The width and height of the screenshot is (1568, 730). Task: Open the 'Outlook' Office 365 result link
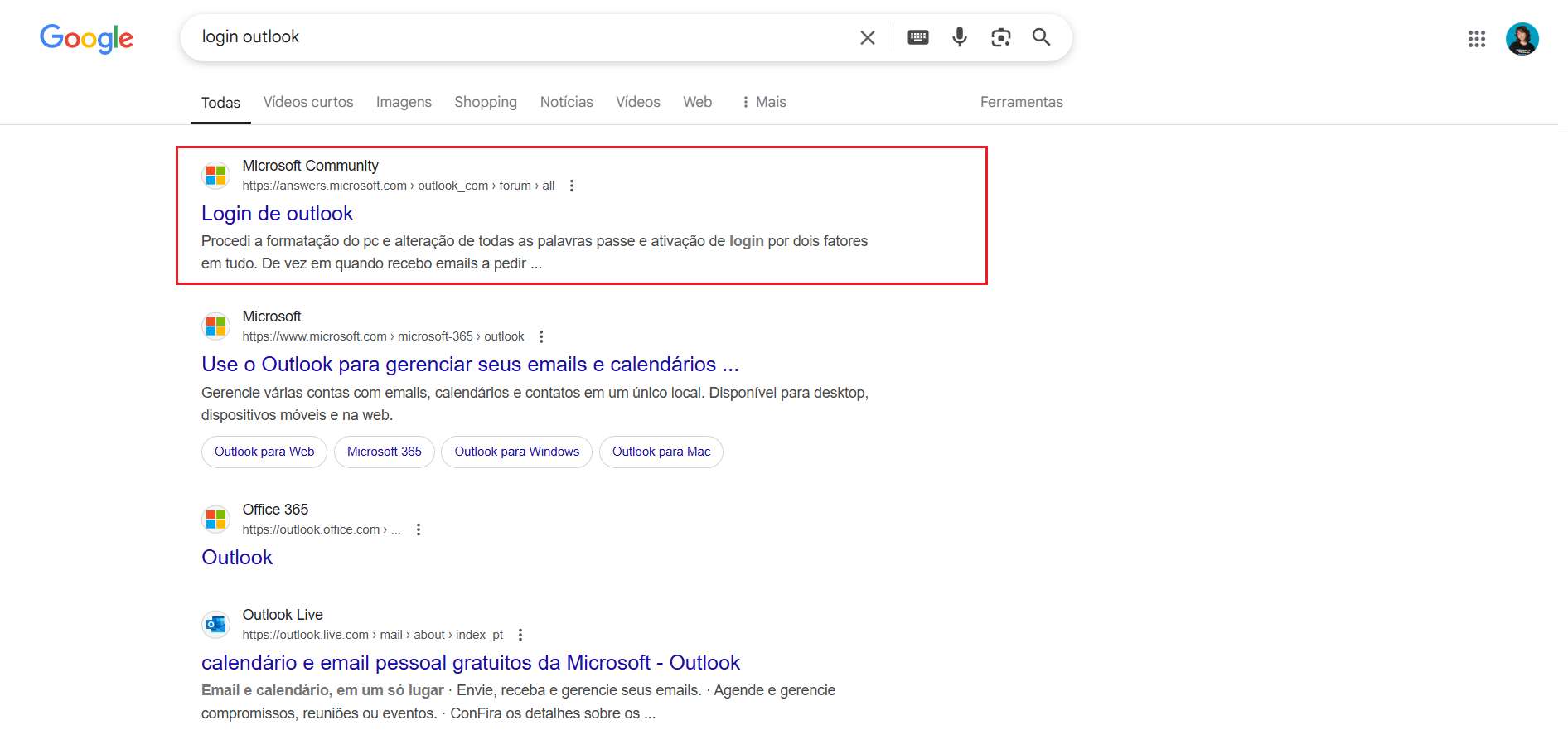237,558
